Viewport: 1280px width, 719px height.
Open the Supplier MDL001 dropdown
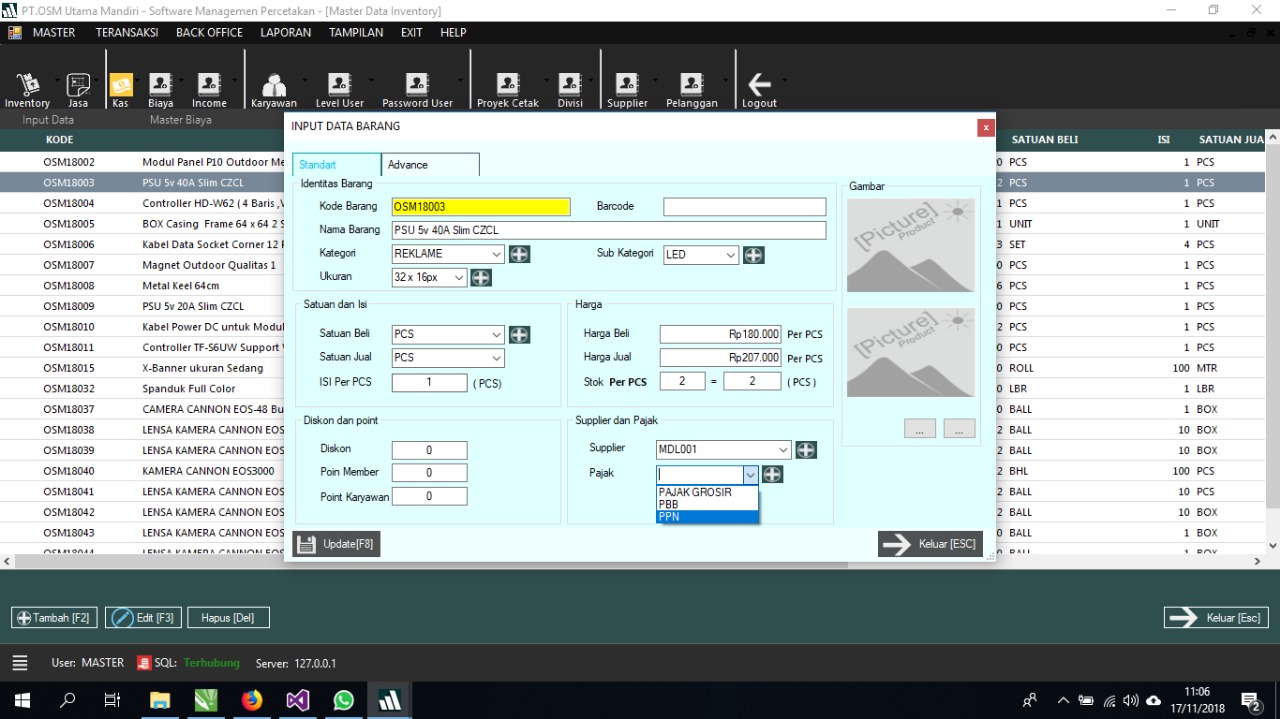(782, 450)
